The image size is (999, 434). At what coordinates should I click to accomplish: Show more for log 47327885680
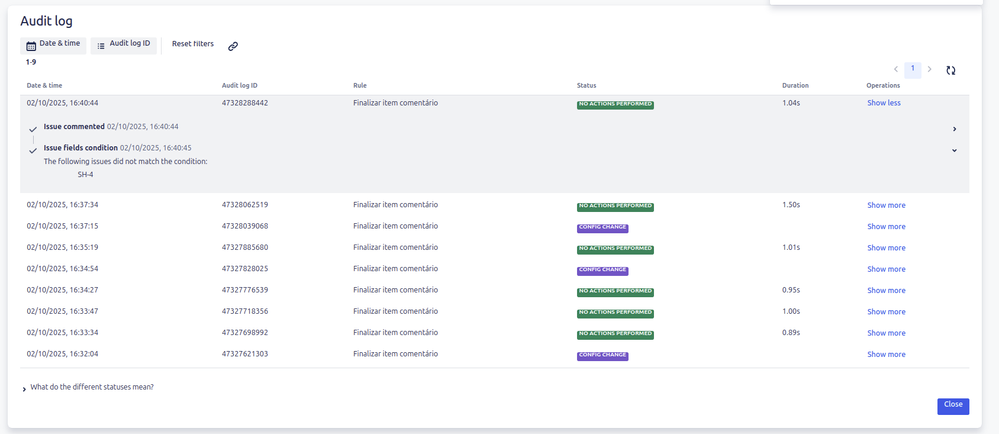[x=886, y=248]
